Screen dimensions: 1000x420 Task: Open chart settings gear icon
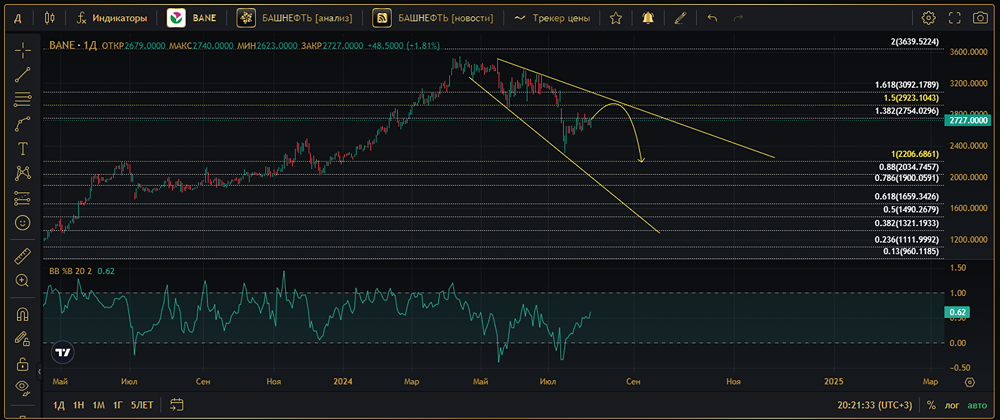click(929, 18)
